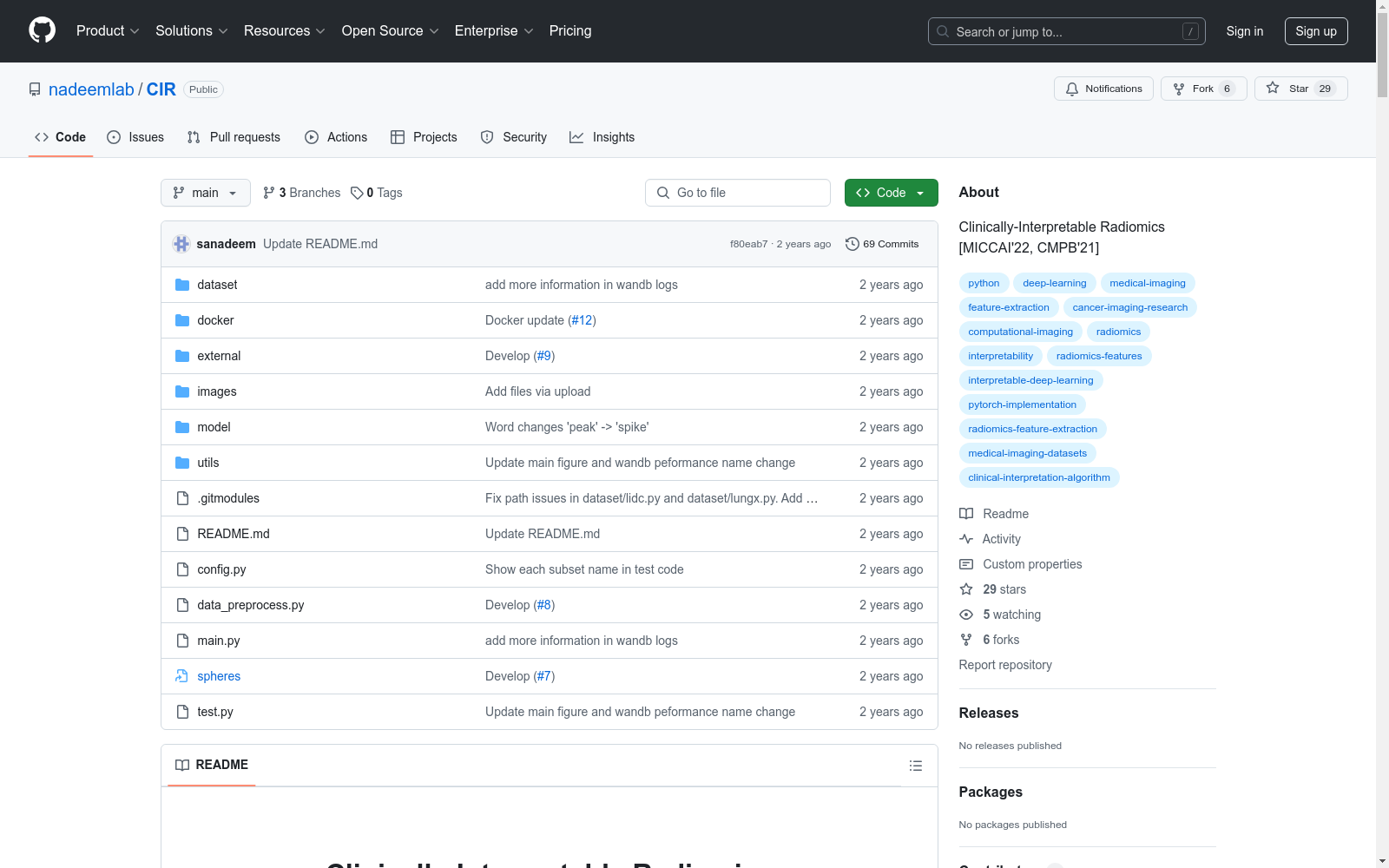Open the test.py file
This screenshot has height=868, width=1389.
pyautogui.click(x=215, y=712)
